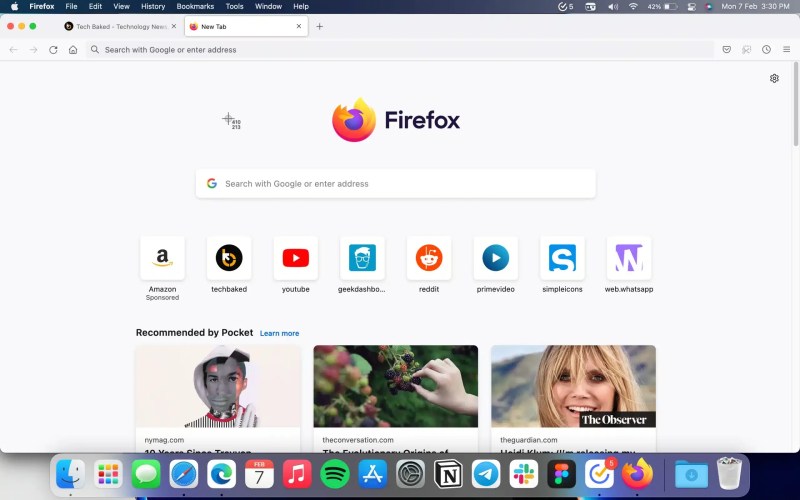This screenshot has height=500, width=800.
Task: Click Learn more link beside Pocket heading
Action: (280, 333)
